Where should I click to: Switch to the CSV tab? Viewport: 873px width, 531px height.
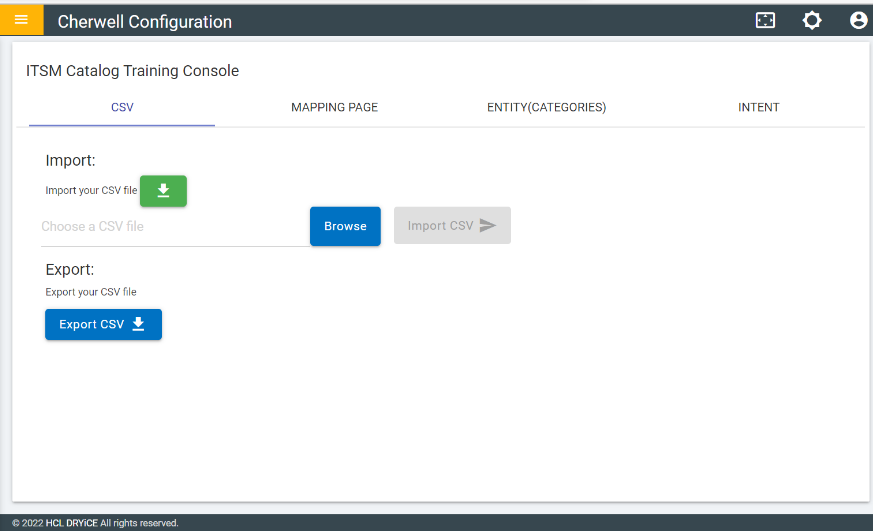tap(122, 107)
